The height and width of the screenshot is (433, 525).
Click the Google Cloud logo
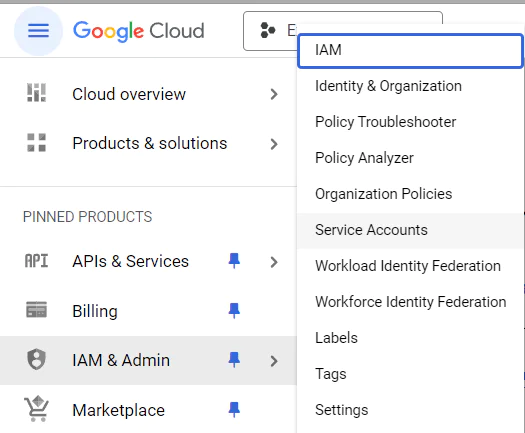tap(139, 31)
